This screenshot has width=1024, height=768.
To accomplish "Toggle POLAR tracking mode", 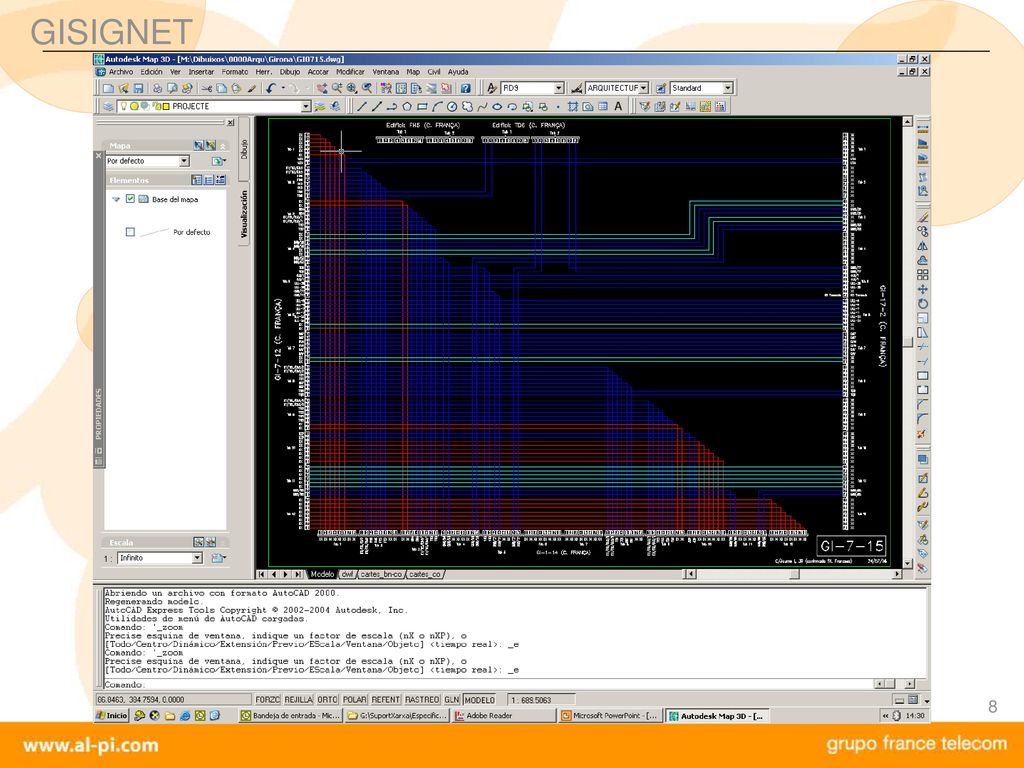I will [x=355, y=699].
